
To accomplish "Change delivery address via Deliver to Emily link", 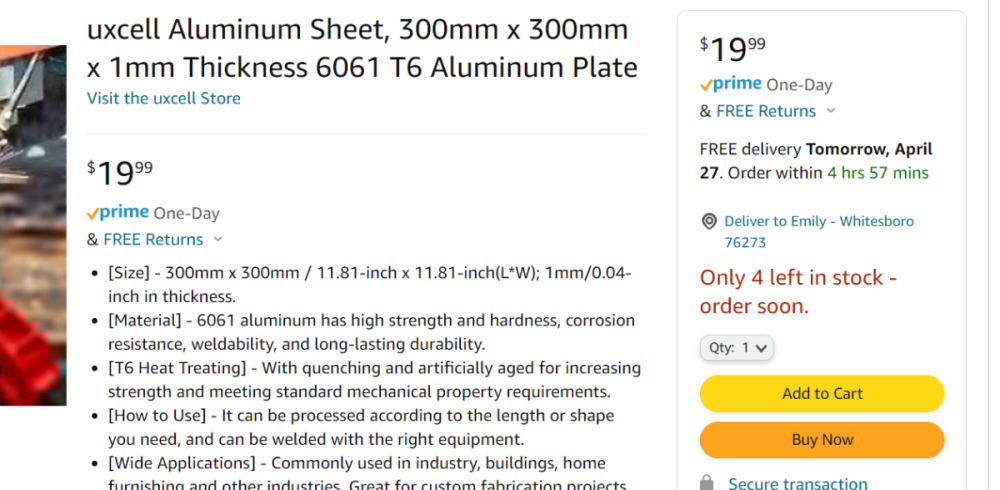I will tap(819, 221).
